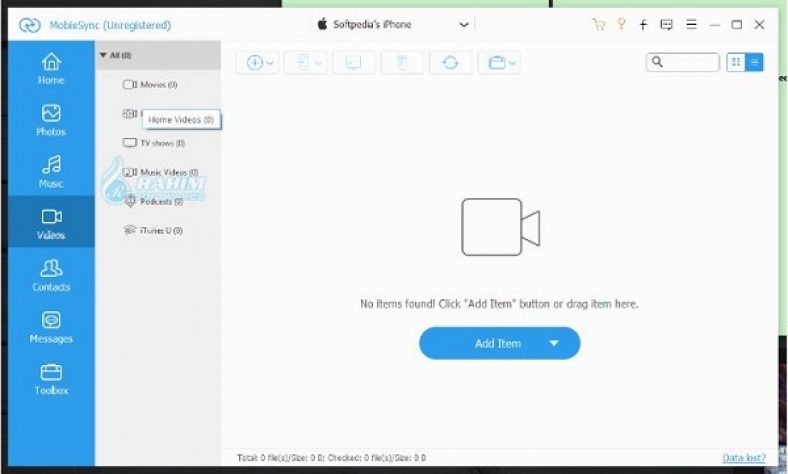Open the Add Item dropdown arrow
Viewport: 788px width, 474px height.
554,343
